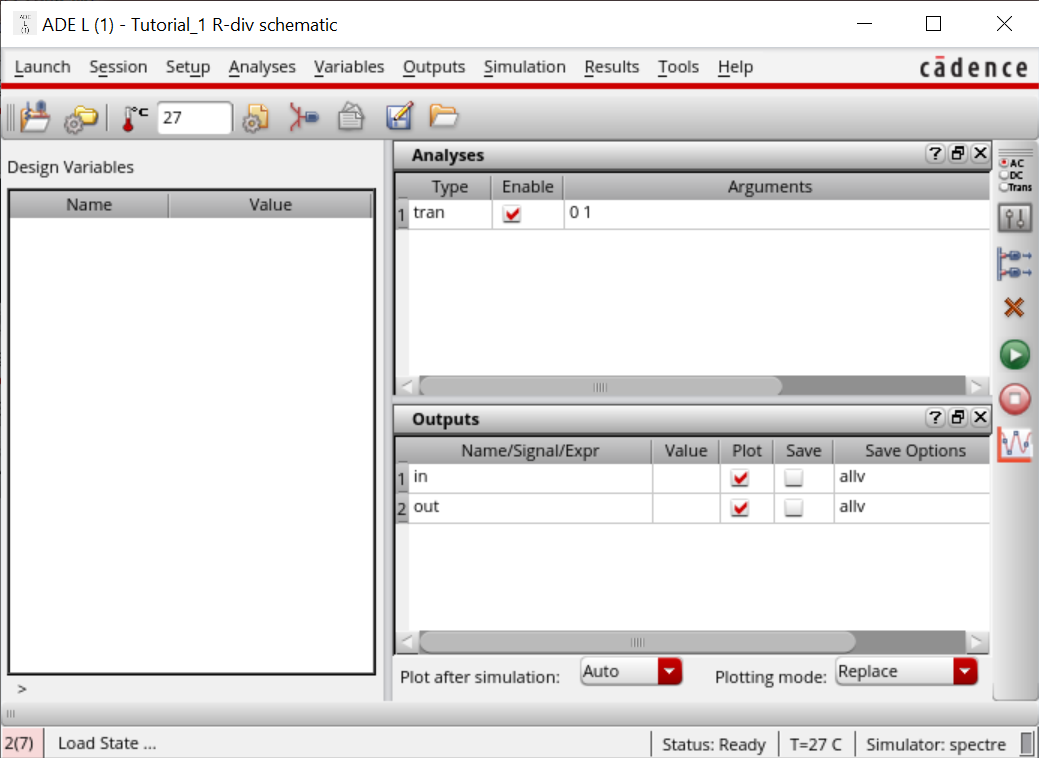Click the Analyses panel help icon
Screen dimensions: 1039x758
click(934, 154)
